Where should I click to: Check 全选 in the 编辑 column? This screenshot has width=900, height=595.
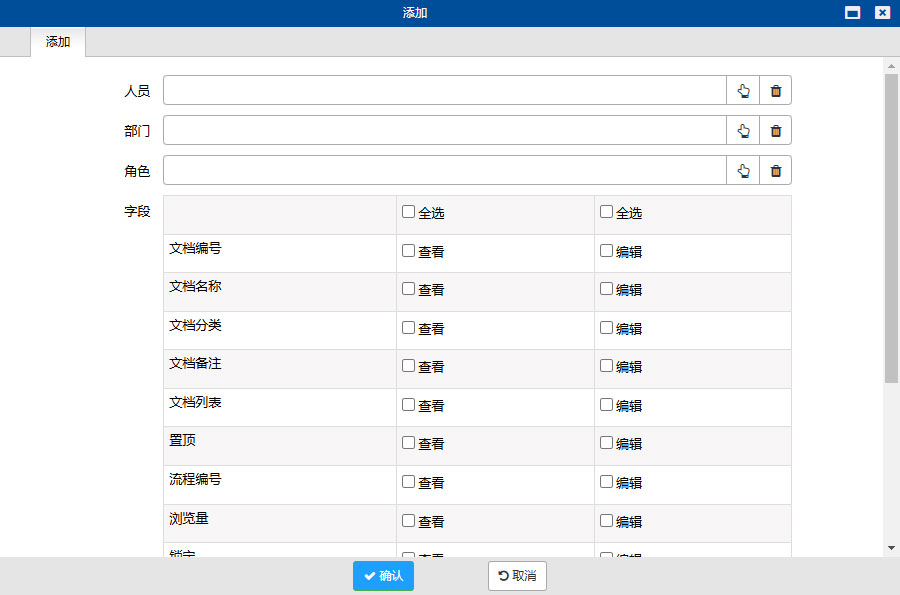[606, 212]
